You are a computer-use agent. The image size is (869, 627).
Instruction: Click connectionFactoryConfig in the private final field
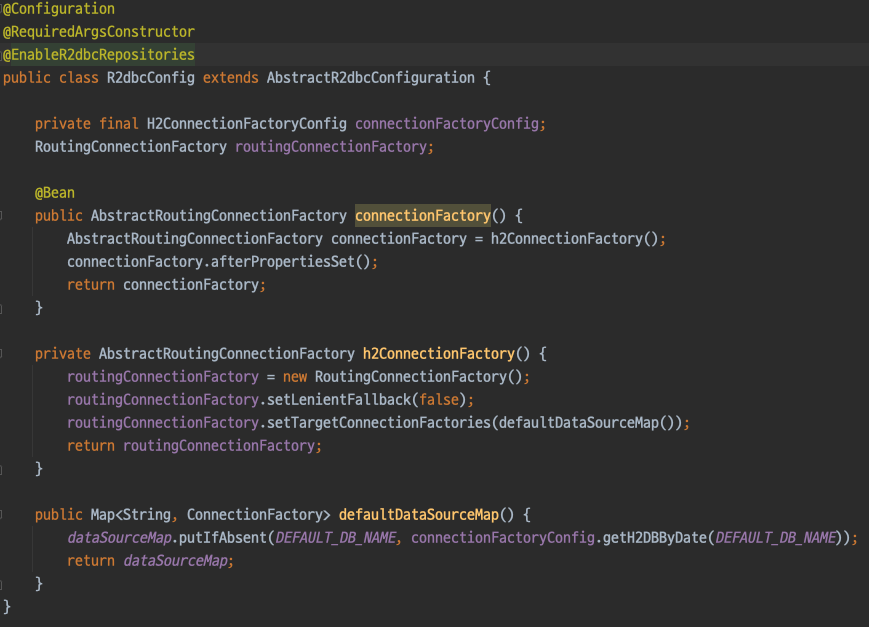[x=447, y=124]
